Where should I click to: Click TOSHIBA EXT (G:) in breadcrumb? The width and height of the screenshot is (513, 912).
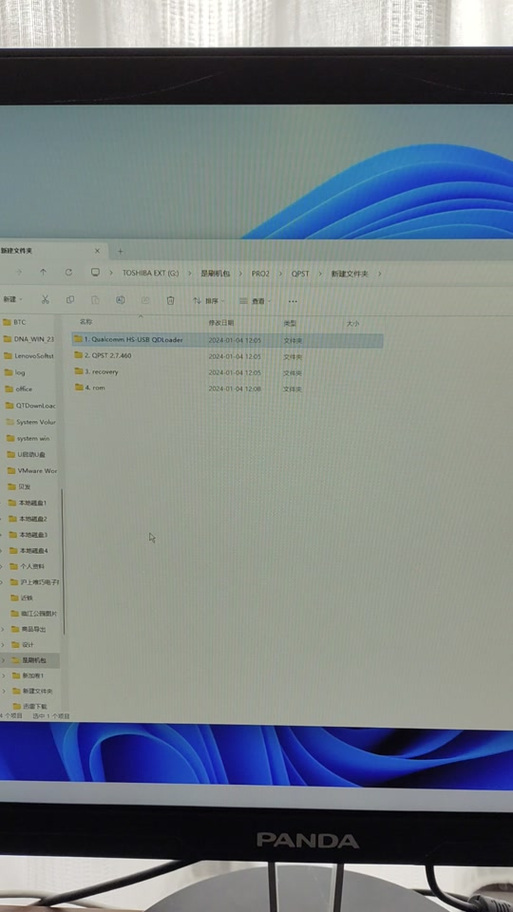150,273
